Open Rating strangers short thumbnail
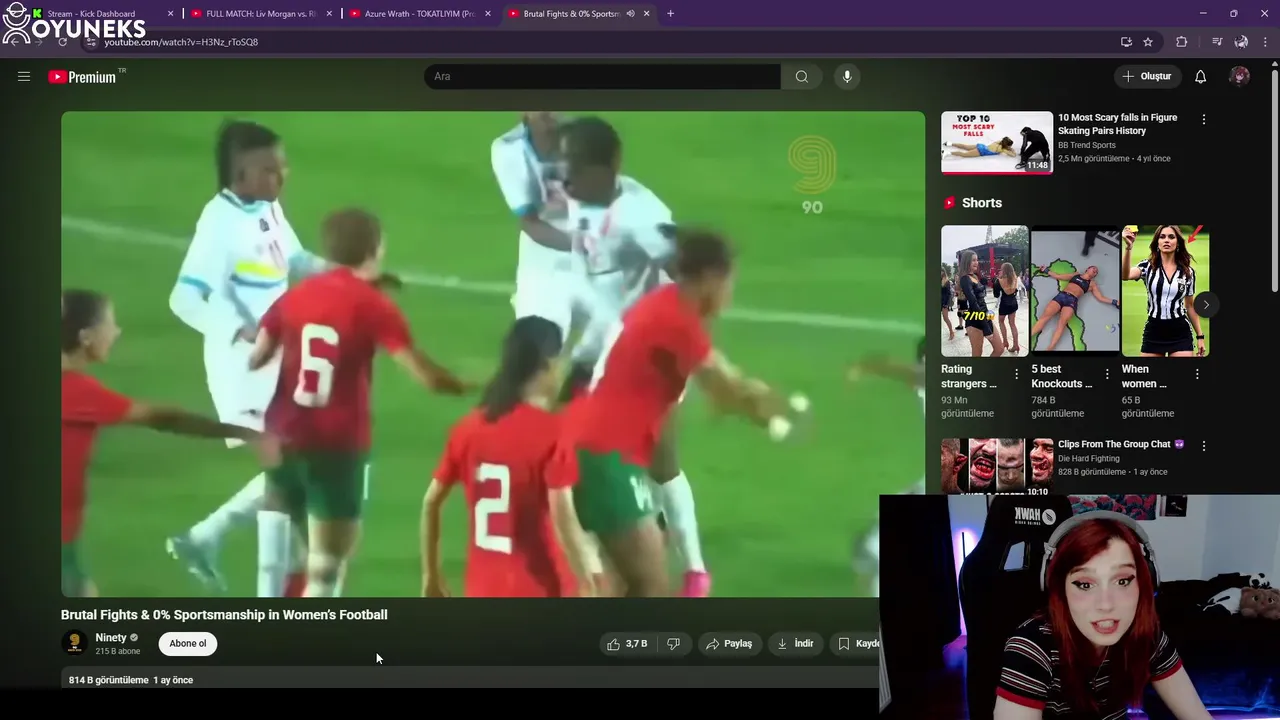The width and height of the screenshot is (1280, 720). pos(985,291)
